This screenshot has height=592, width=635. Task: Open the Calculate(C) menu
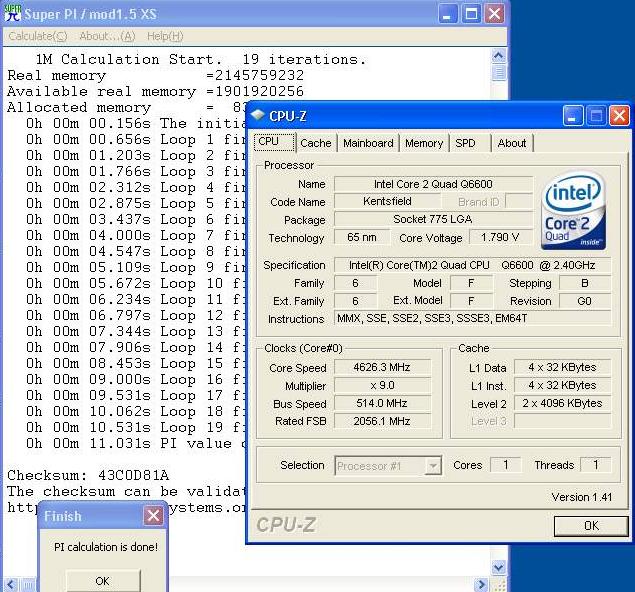pyautogui.click(x=38, y=36)
